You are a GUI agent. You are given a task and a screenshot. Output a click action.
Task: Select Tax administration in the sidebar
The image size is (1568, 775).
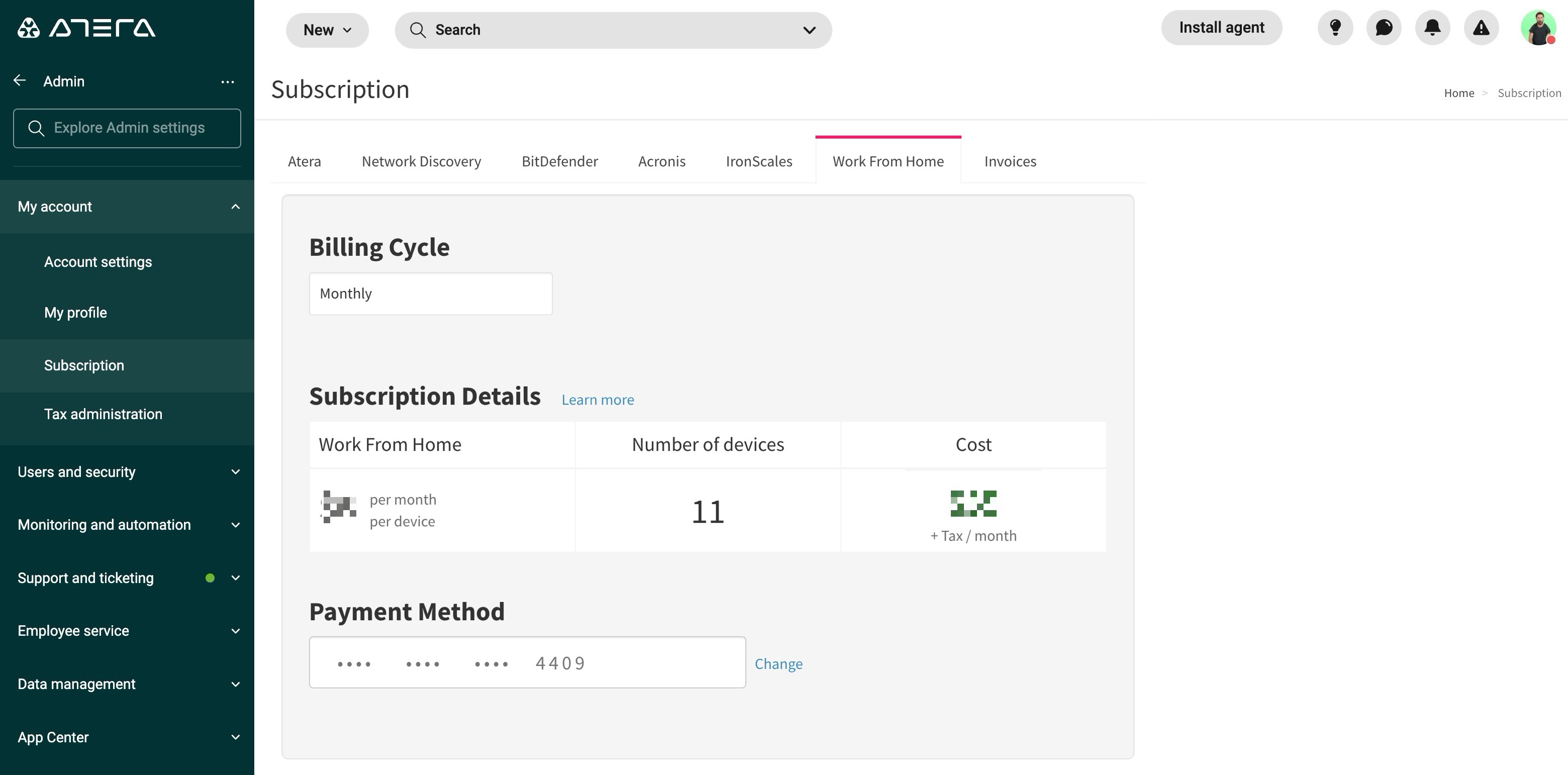coord(103,414)
